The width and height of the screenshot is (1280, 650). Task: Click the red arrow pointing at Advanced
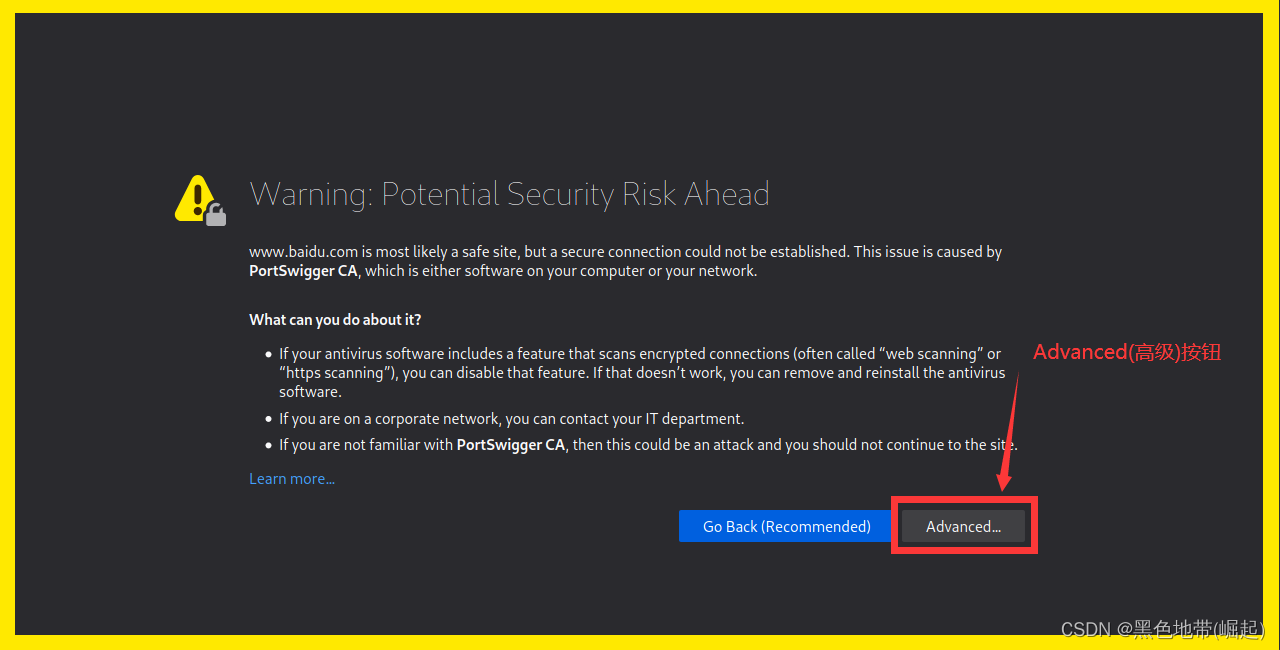[1010, 430]
